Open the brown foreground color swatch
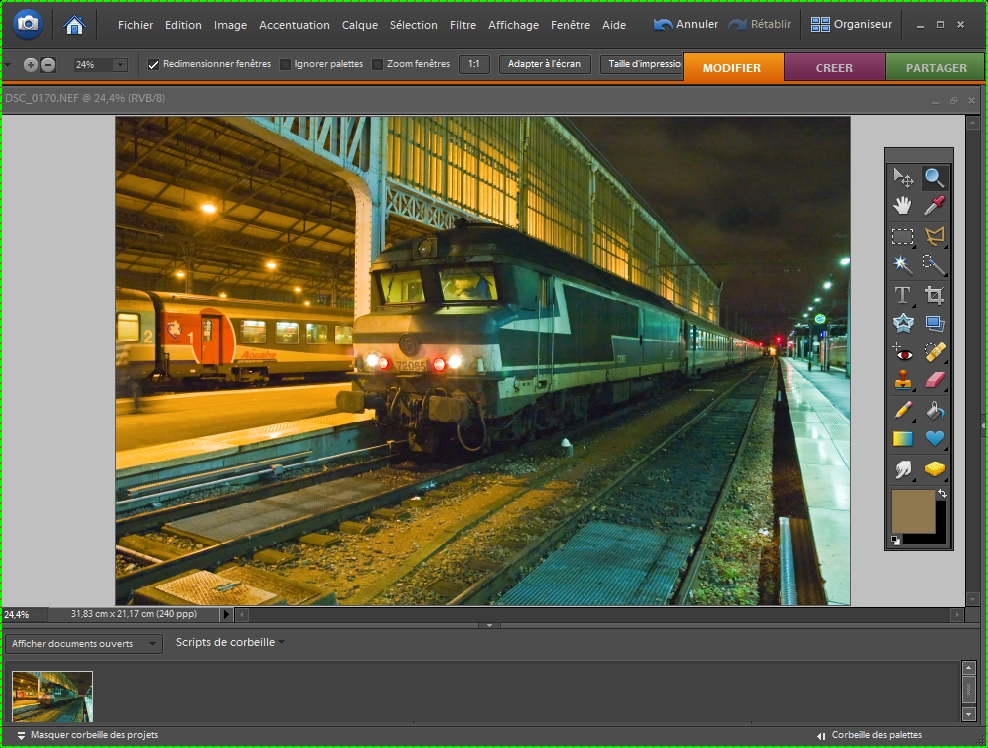Image resolution: width=988 pixels, height=748 pixels. pyautogui.click(x=913, y=512)
